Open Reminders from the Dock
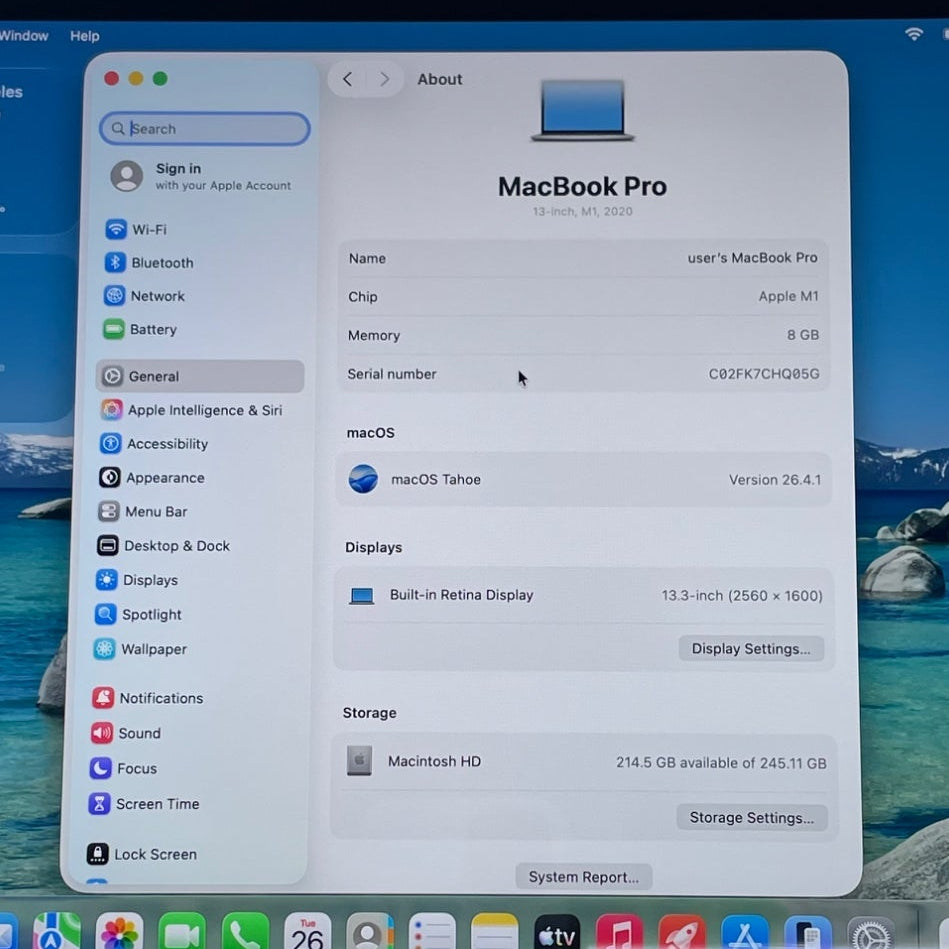 [x=432, y=932]
